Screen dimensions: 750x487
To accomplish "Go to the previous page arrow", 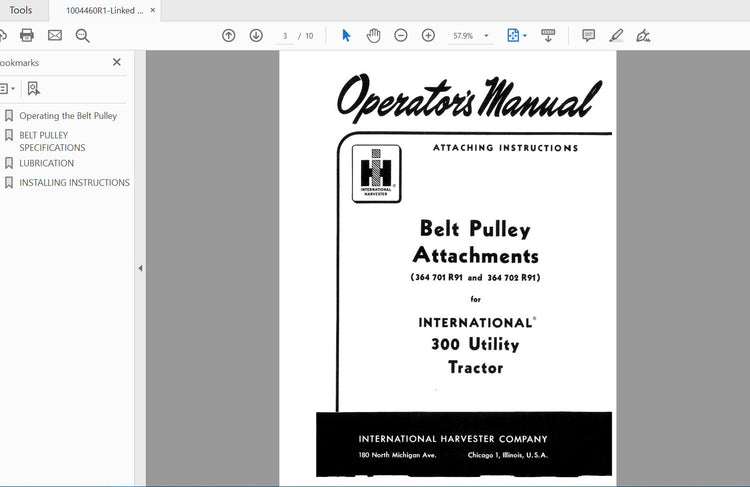I will 229,35.
